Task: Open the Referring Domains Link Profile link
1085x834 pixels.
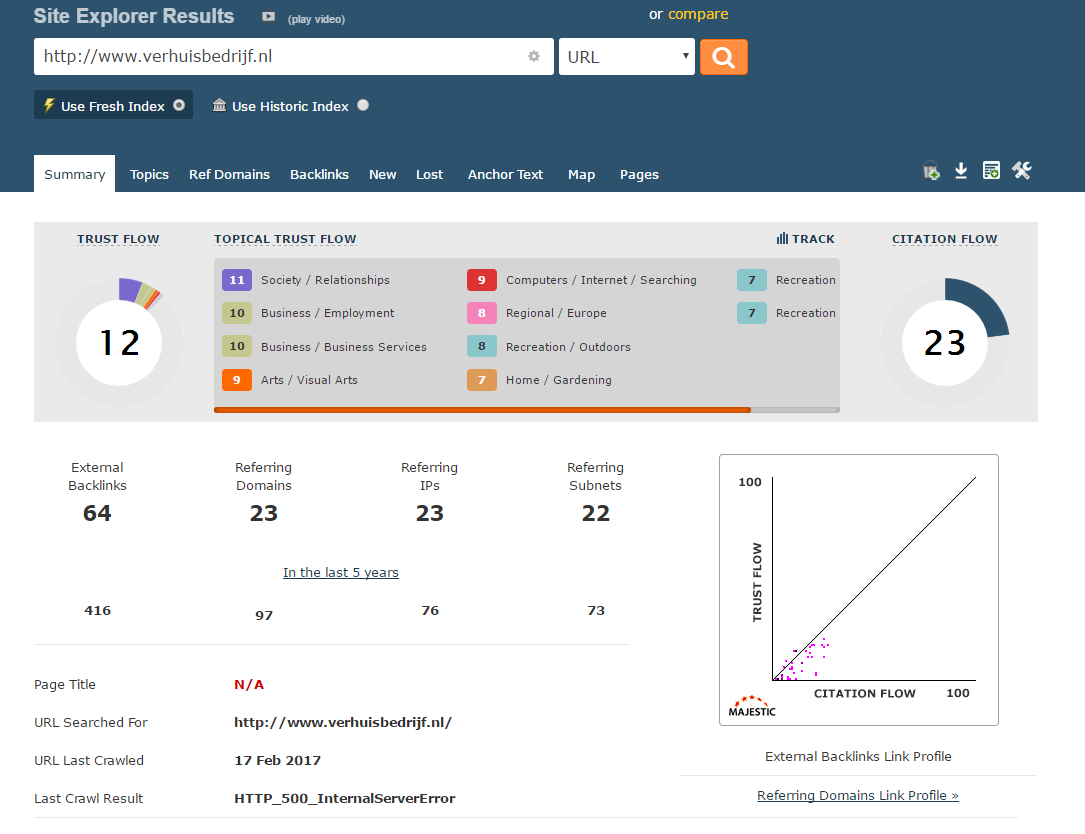Action: point(857,796)
